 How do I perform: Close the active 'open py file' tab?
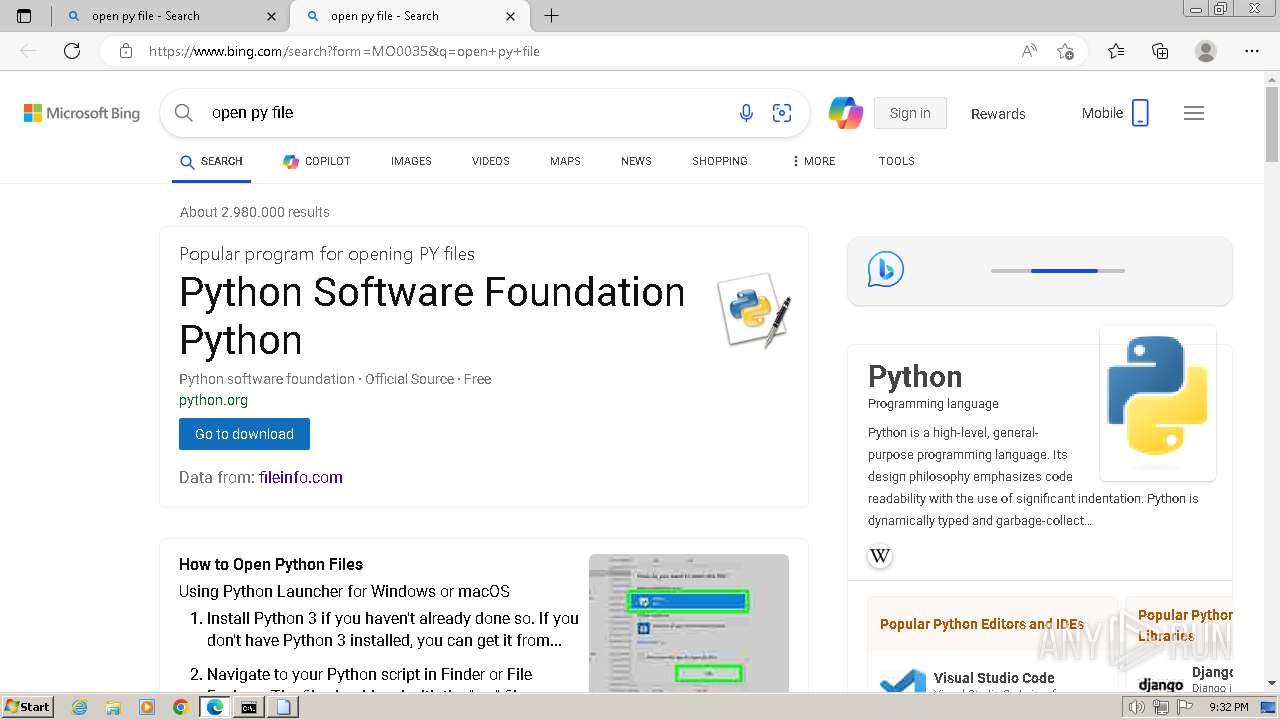[x=511, y=16]
